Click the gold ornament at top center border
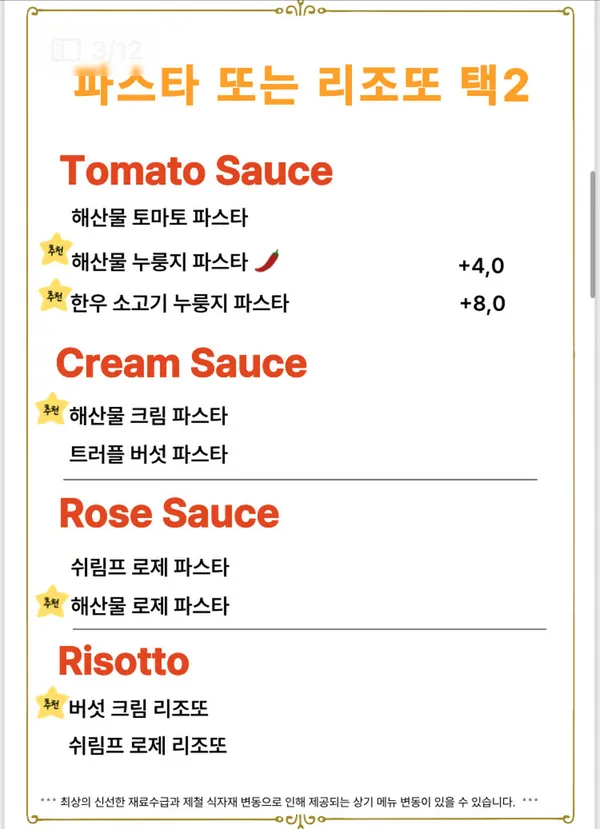This screenshot has height=829, width=600. pyautogui.click(x=300, y=9)
